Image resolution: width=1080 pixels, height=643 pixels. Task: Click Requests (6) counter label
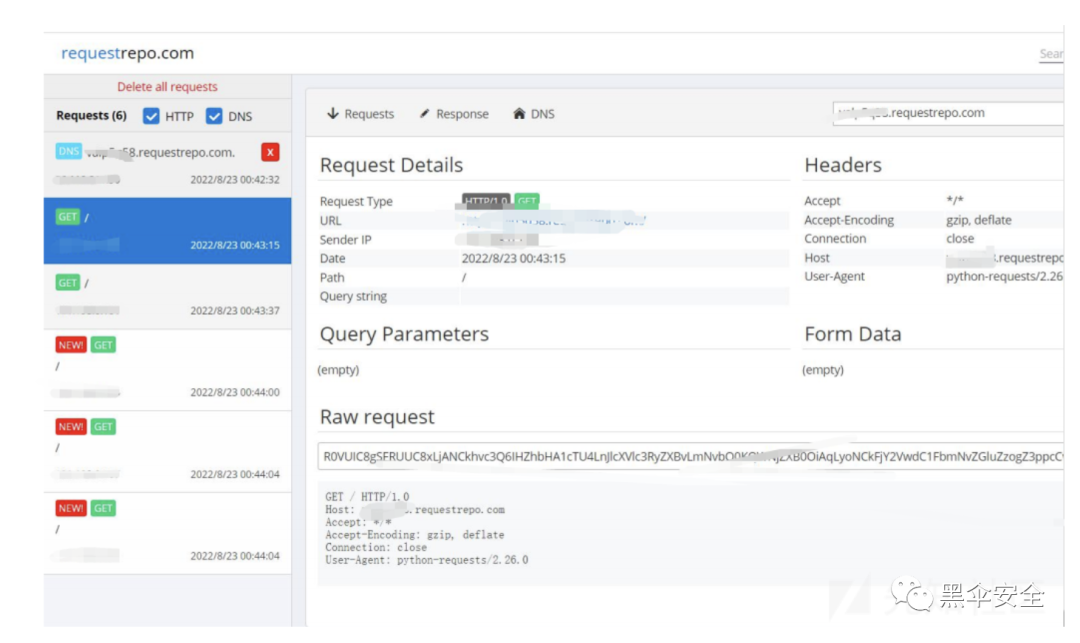click(92, 116)
